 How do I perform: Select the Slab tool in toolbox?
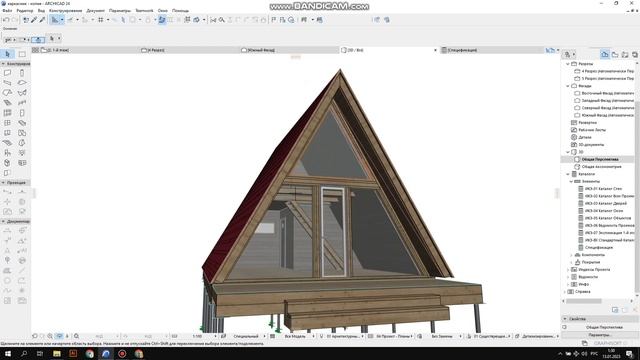pos(22,83)
